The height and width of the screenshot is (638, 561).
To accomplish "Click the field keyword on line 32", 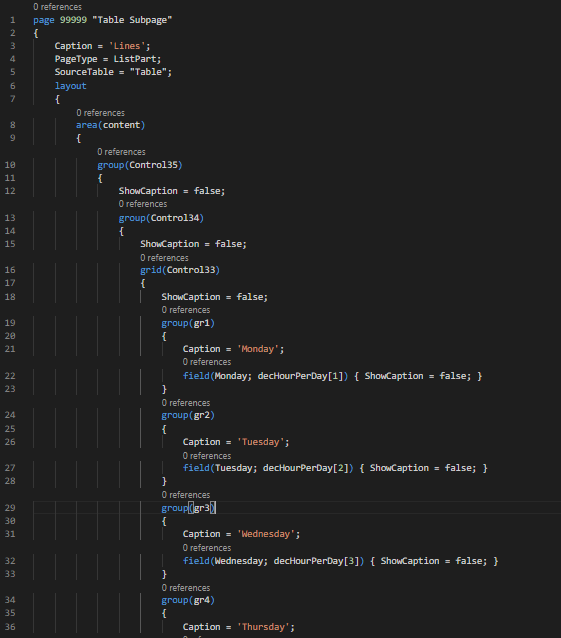I will [196, 561].
